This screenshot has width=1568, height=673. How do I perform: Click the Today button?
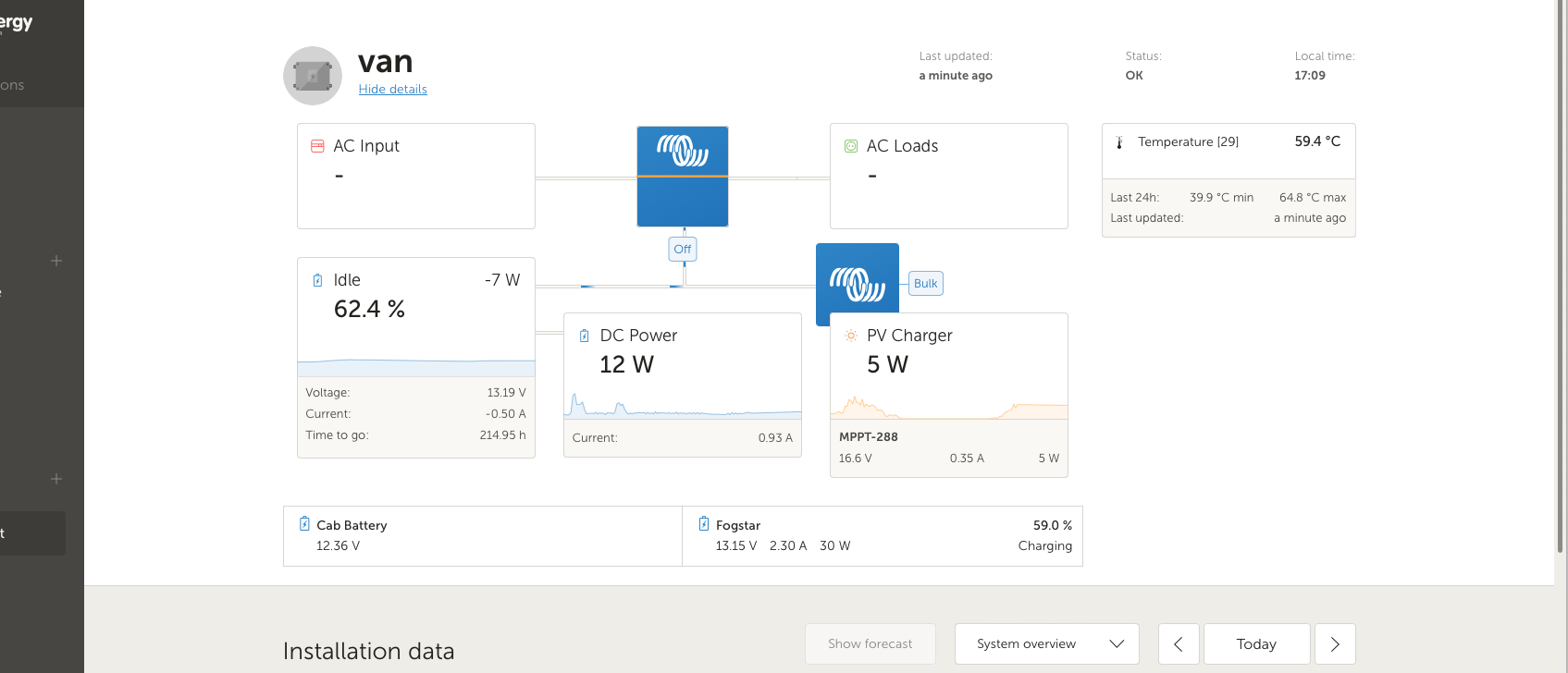(x=1256, y=644)
